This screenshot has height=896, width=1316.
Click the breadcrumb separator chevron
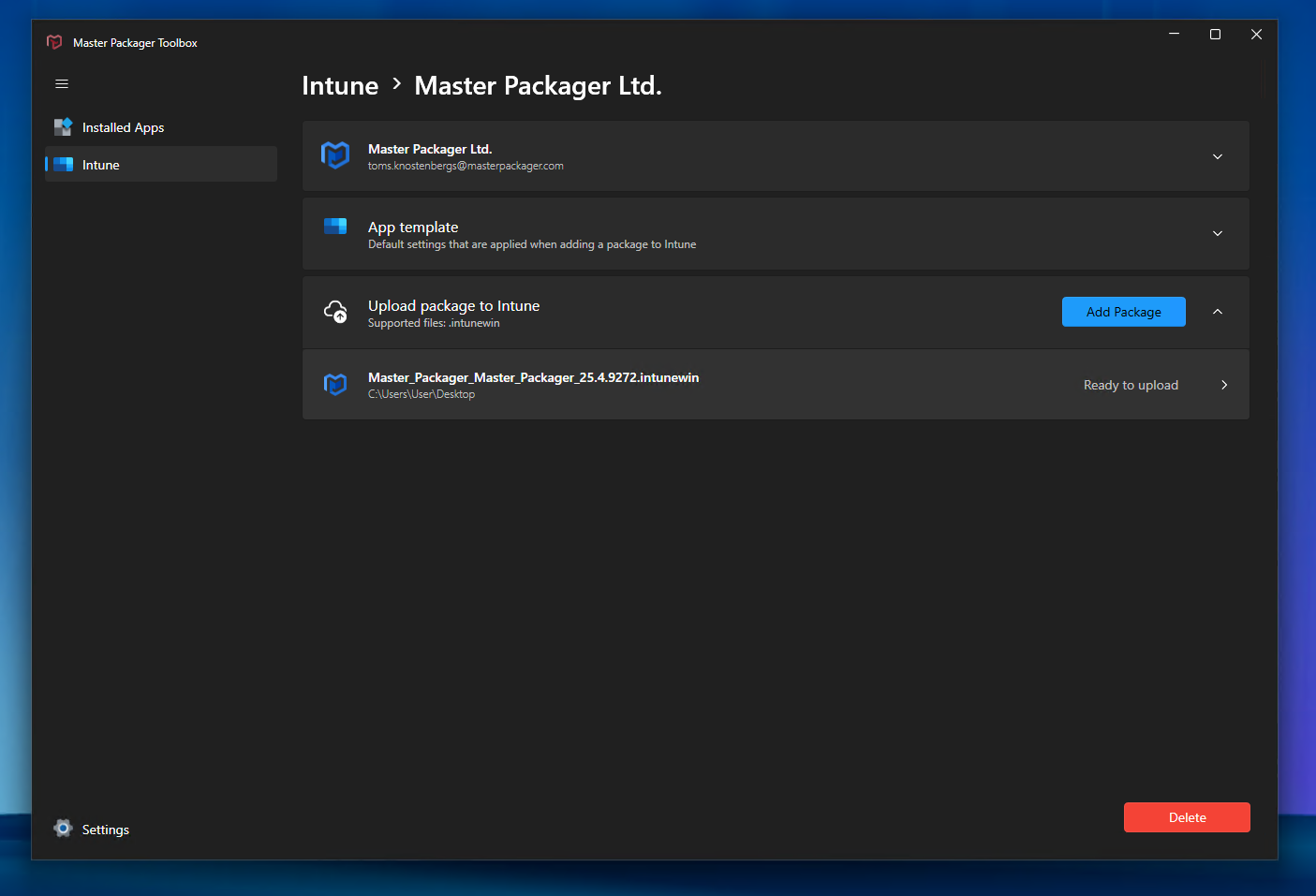397,84
